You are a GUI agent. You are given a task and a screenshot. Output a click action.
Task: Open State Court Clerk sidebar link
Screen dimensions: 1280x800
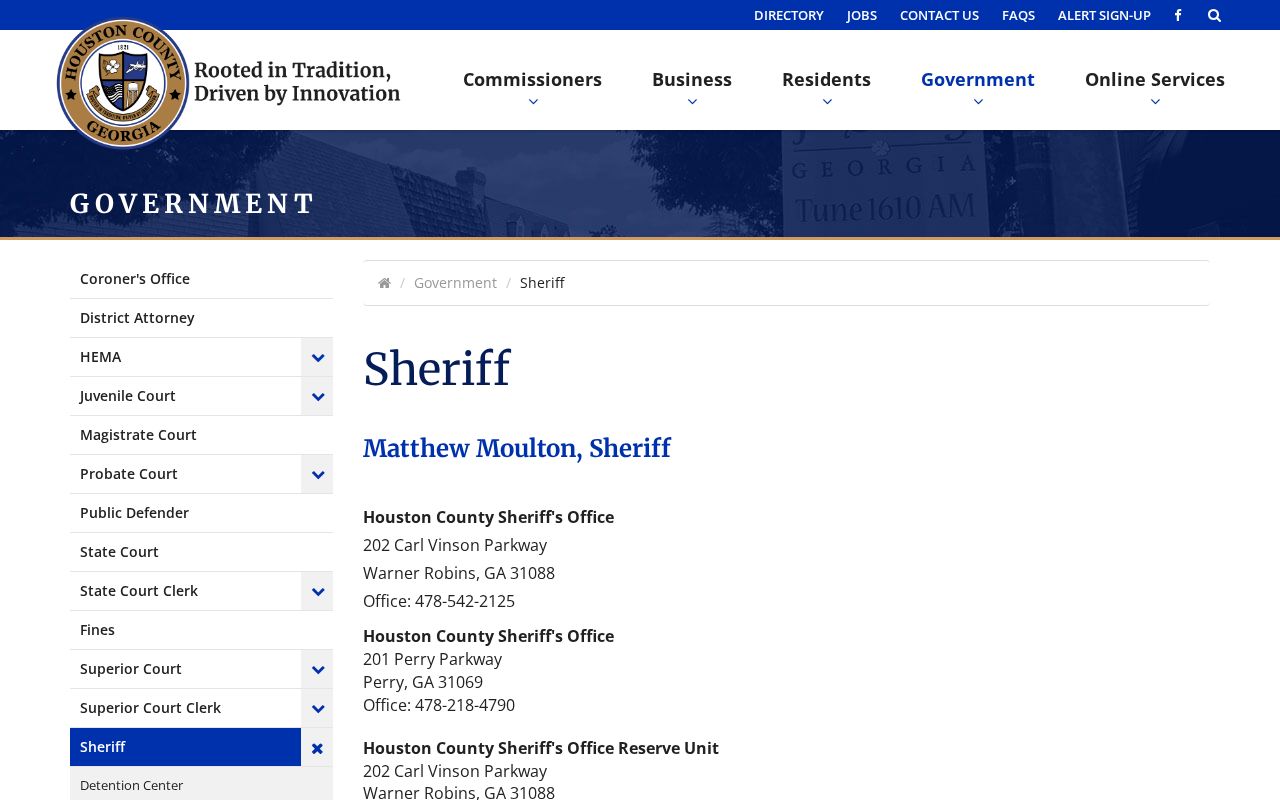[185, 591]
